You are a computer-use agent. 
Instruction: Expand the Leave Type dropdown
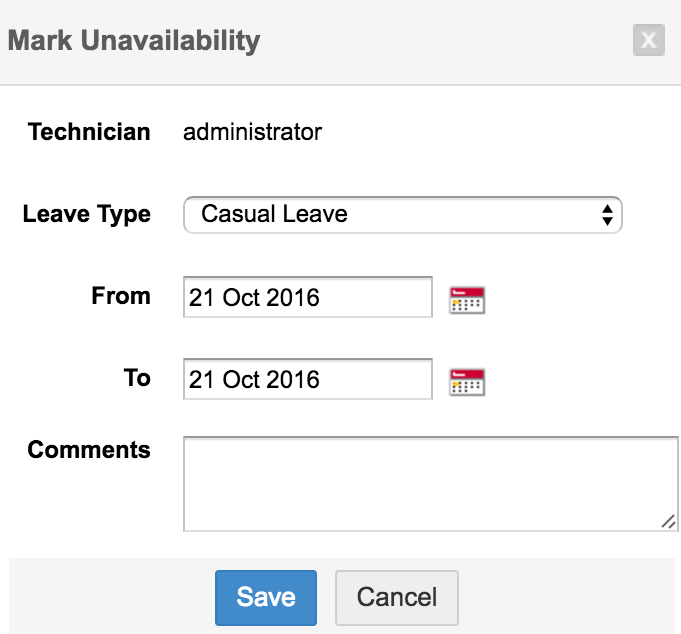coord(402,214)
